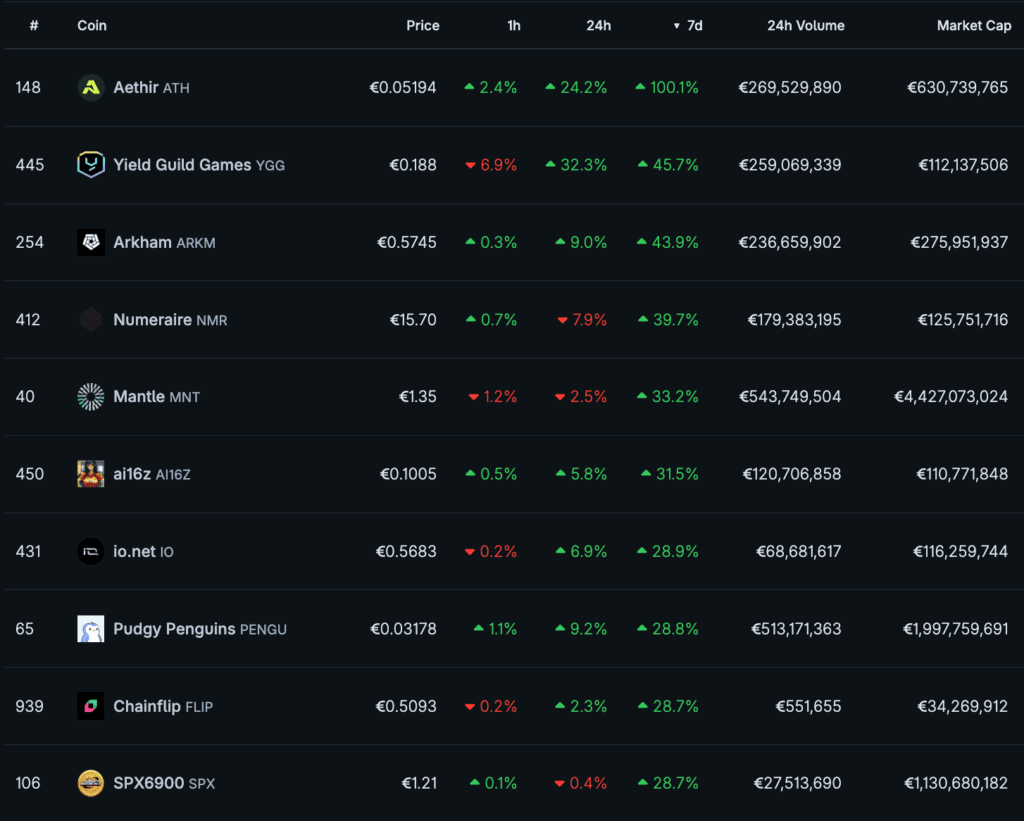1024x821 pixels.
Task: Click Aethir 24h volume €269,529,890
Action: 790,88
